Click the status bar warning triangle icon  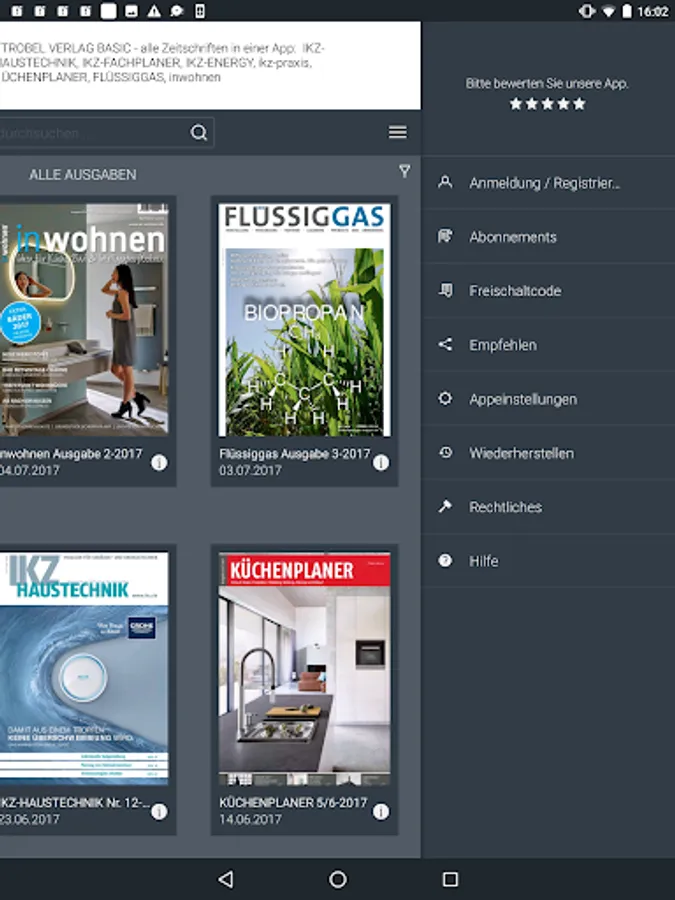tap(154, 11)
